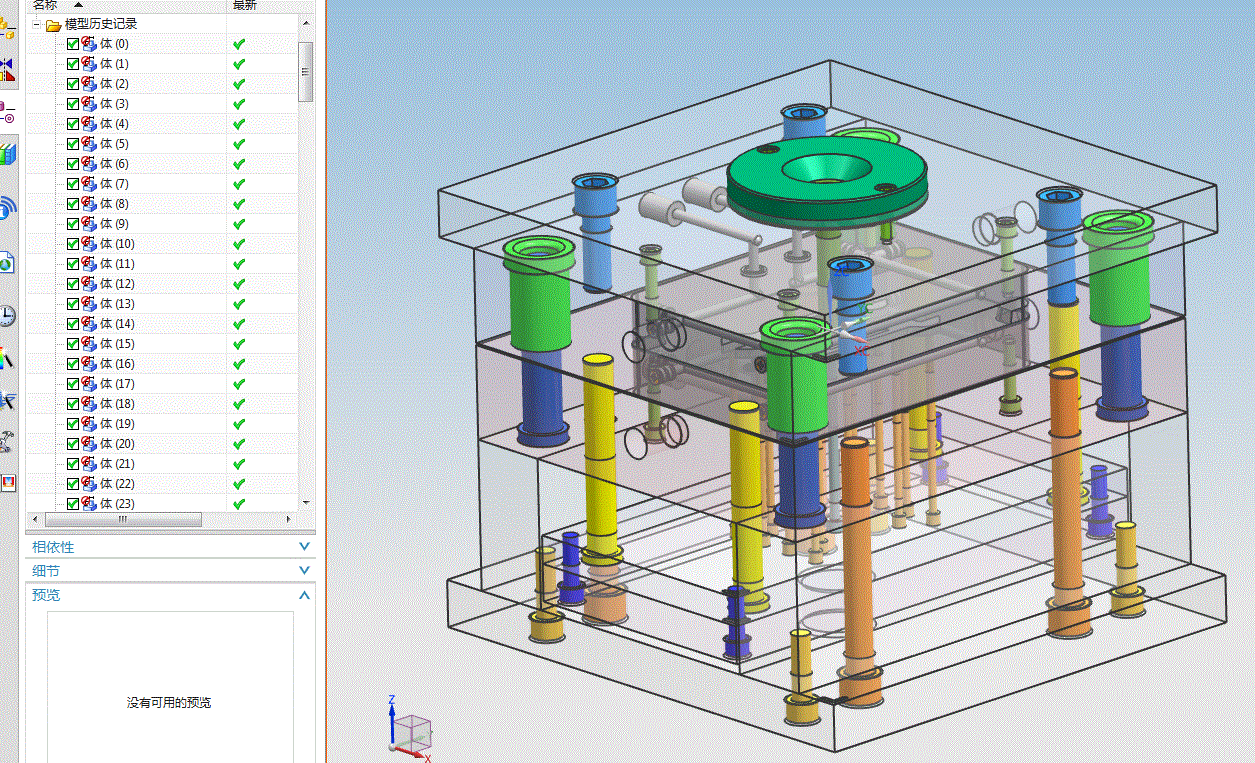Select the 体 (20) row text
The height and width of the screenshot is (763, 1255).
117,444
